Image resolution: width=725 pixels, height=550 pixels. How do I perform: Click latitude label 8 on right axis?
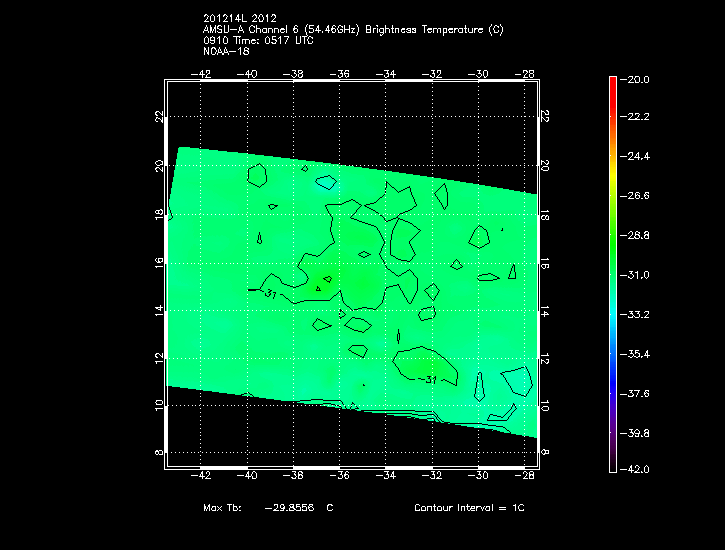coord(544,452)
